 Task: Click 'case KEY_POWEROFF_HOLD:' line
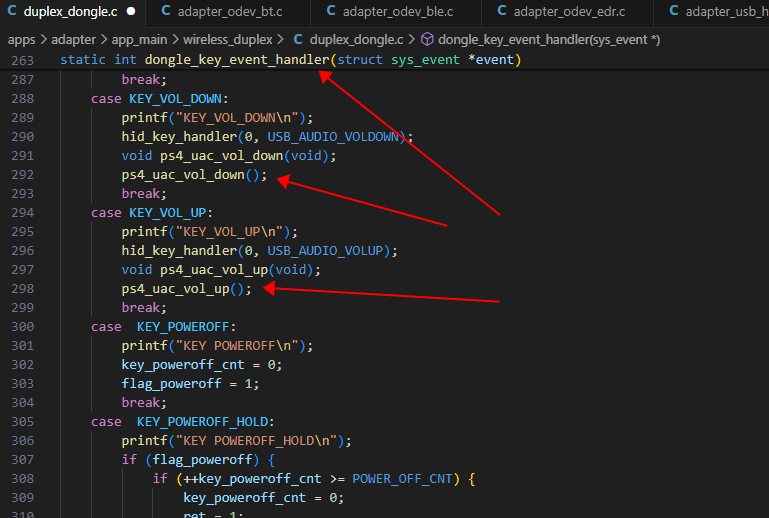pos(182,422)
